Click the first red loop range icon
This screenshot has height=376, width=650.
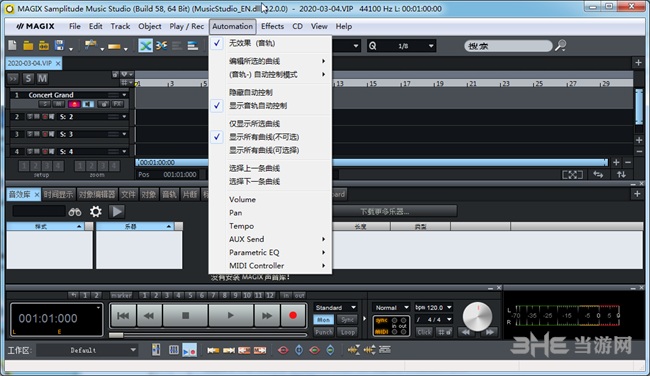point(283,350)
